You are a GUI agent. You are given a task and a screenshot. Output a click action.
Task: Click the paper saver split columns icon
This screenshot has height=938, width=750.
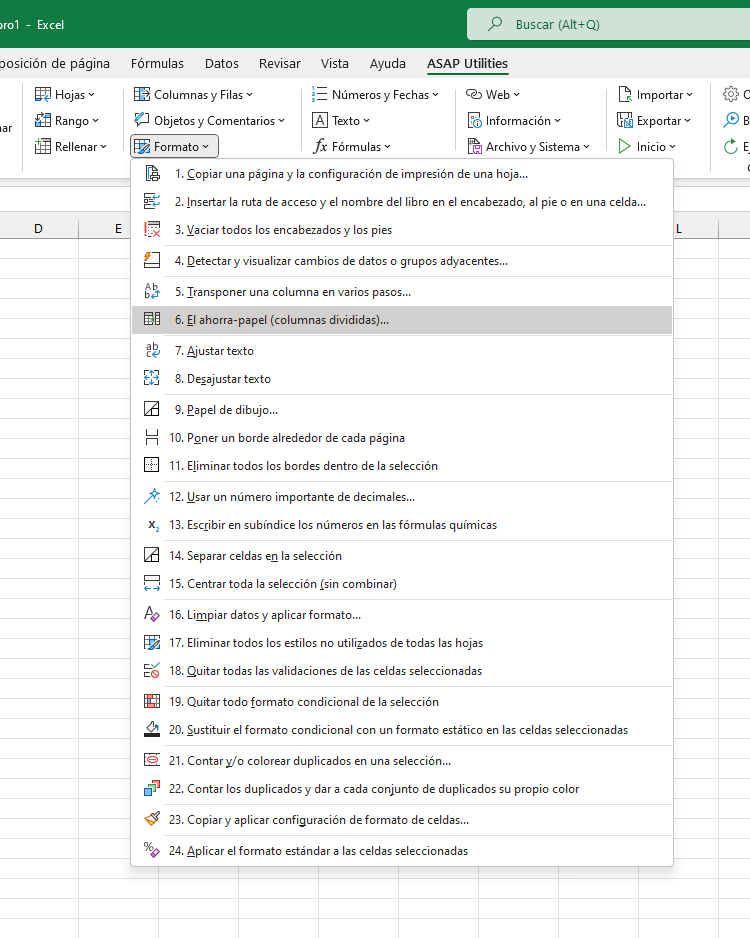pos(152,319)
